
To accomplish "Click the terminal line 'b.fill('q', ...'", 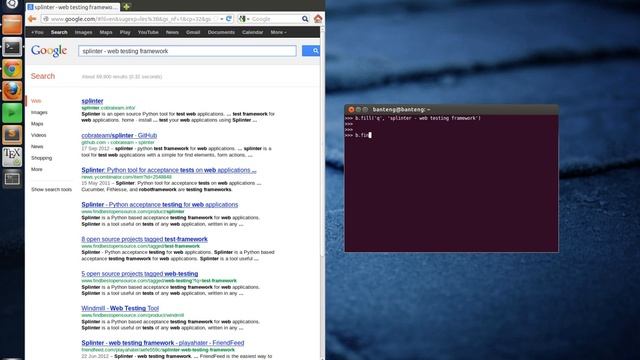I will (x=413, y=118).
